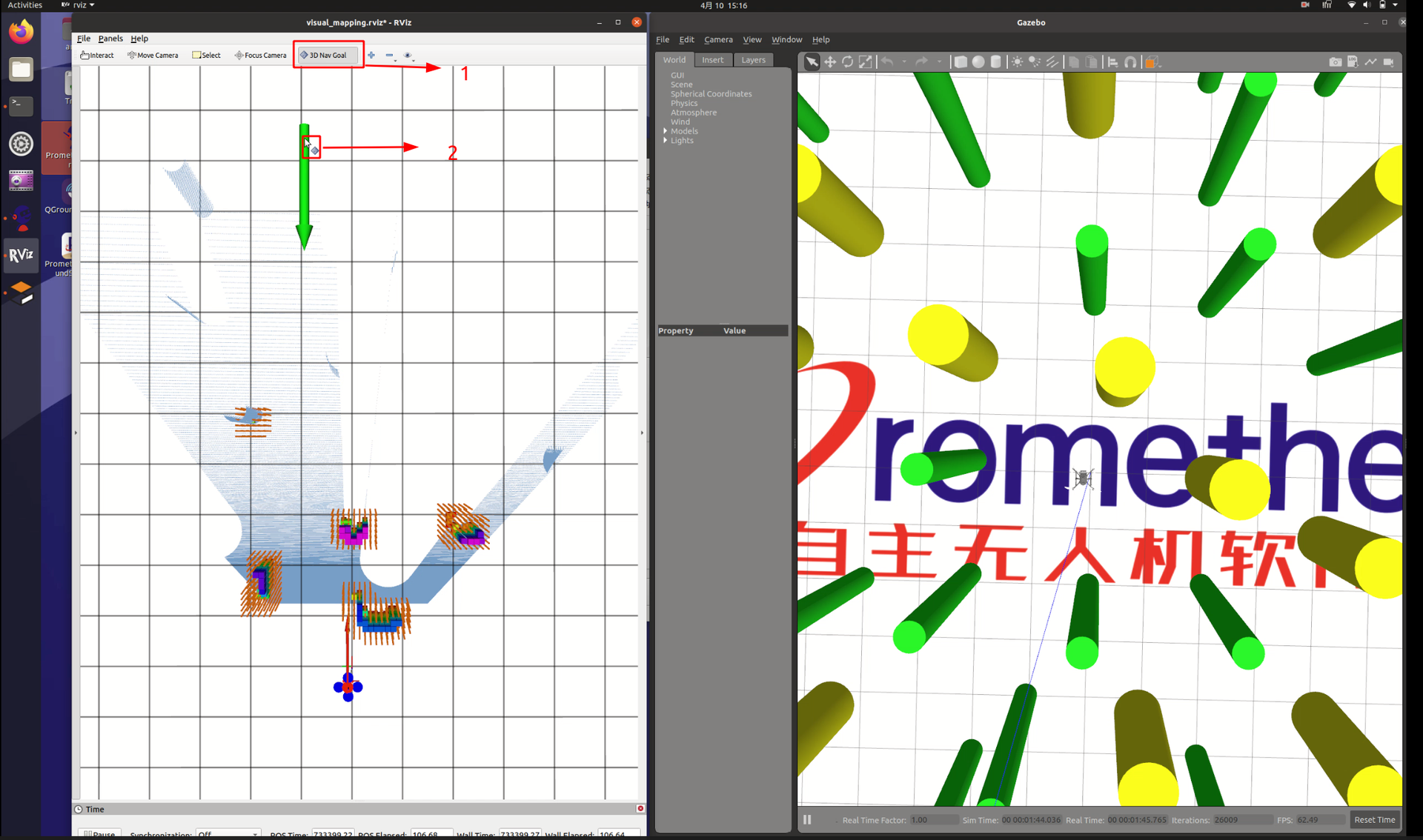Choose the Select tool in RViz toolbar
Viewport: 1423px width, 840px height.
tap(206, 55)
